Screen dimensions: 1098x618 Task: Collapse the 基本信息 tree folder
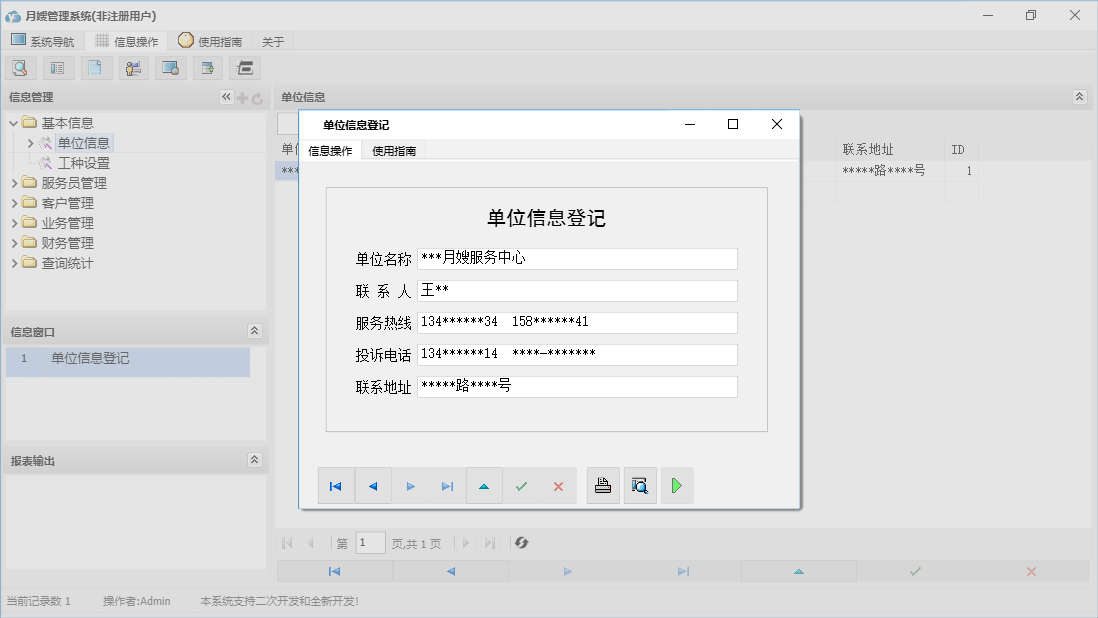point(13,123)
